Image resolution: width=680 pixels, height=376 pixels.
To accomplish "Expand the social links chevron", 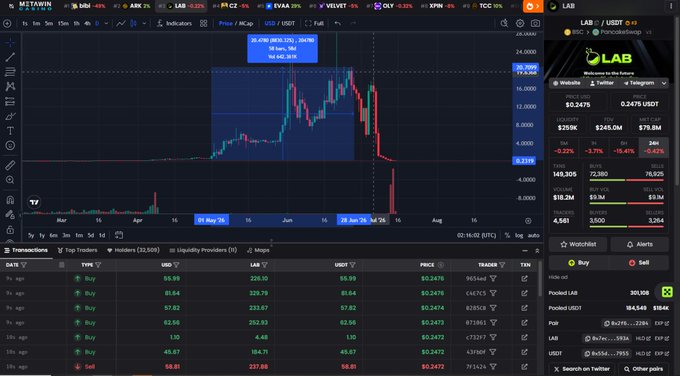I will 664,83.
